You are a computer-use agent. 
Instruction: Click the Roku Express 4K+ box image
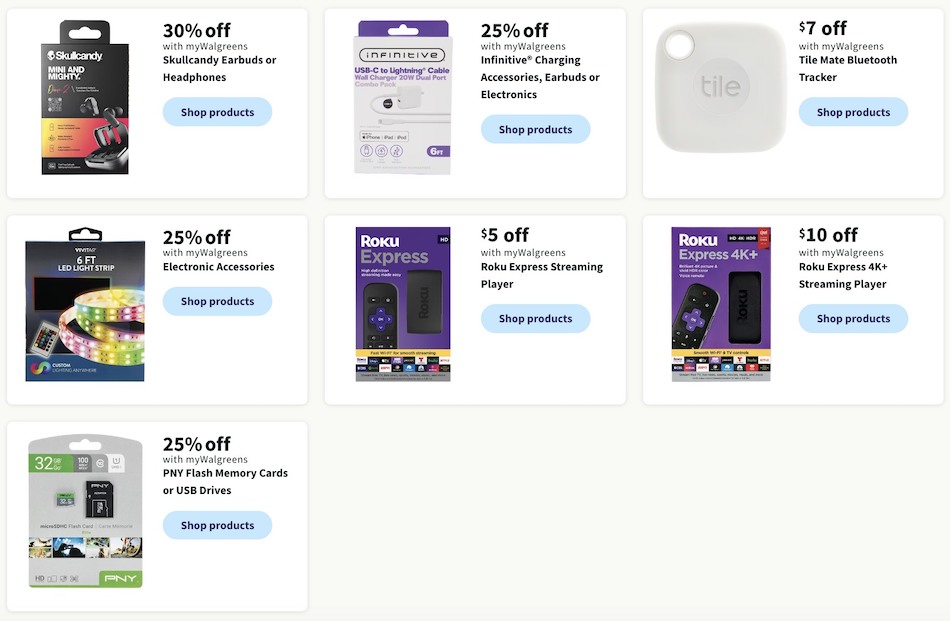coord(721,304)
